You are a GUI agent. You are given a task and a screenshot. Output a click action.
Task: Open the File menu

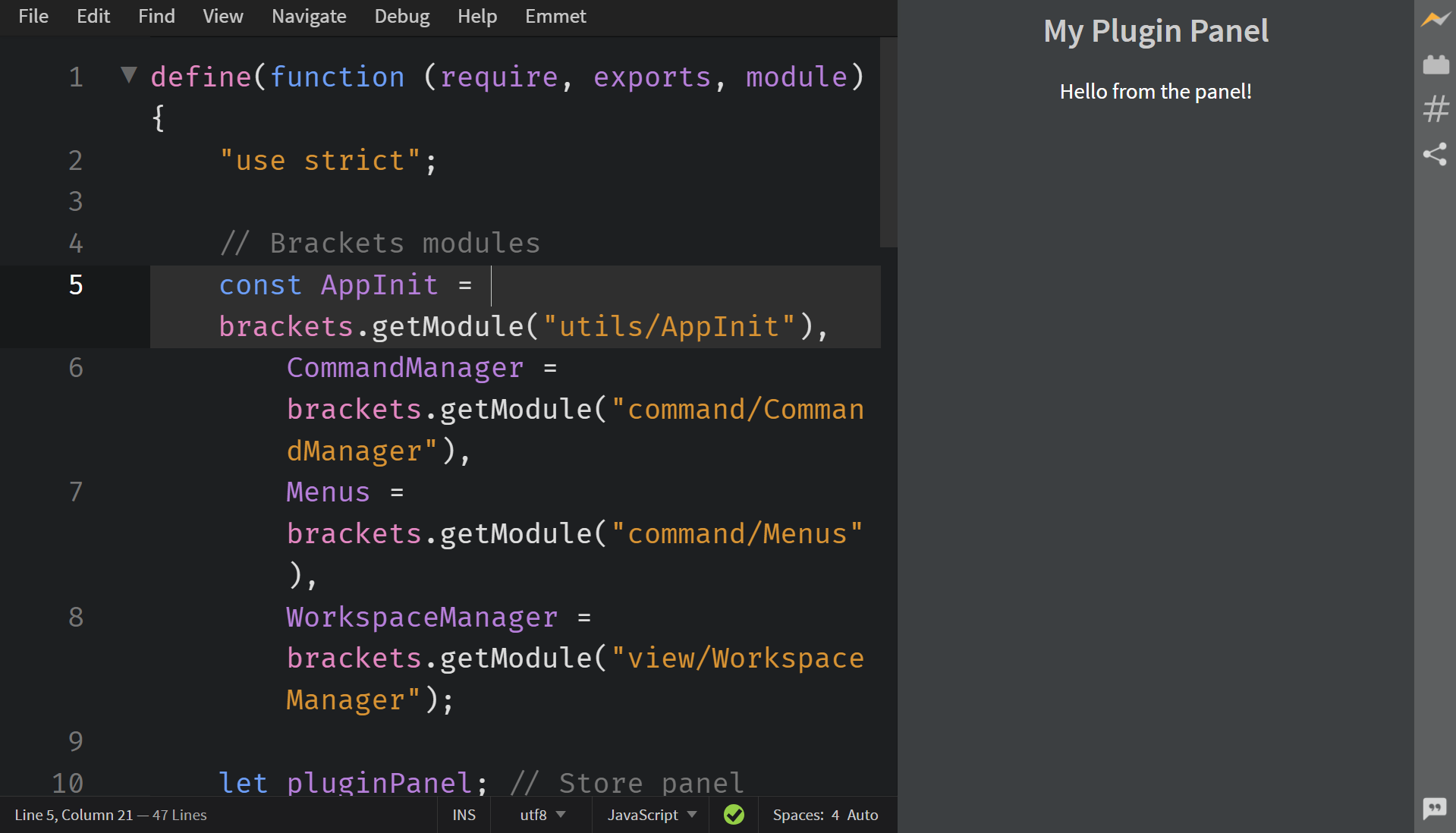[33, 16]
